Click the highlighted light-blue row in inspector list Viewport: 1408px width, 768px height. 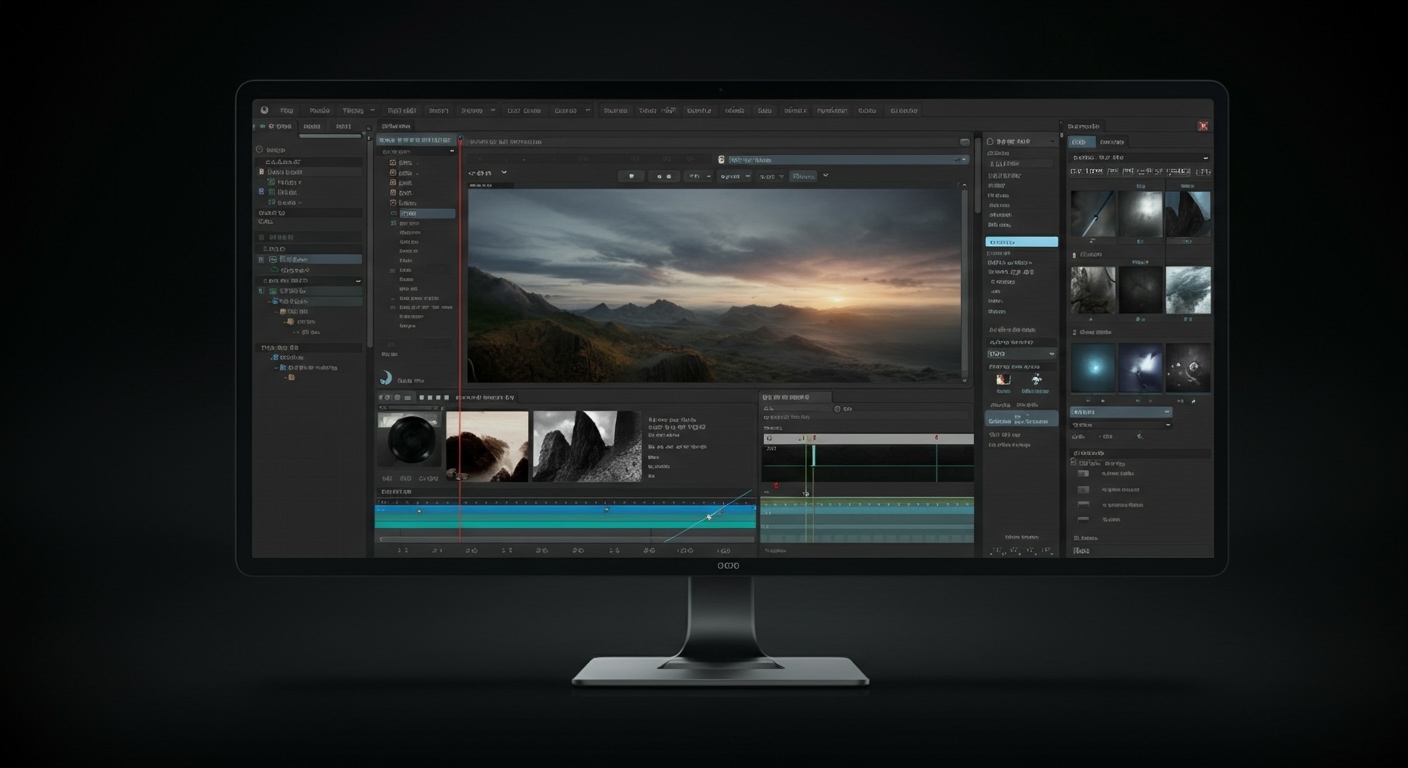click(1021, 242)
